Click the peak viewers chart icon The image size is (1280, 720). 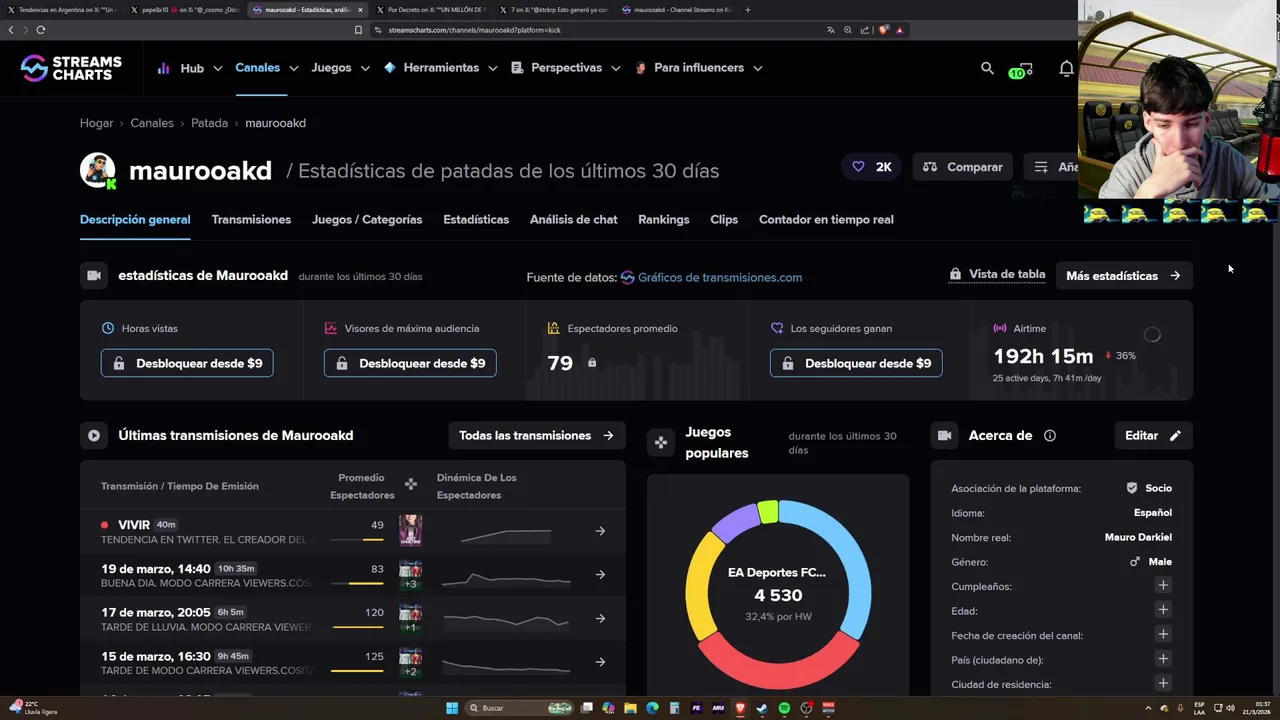coord(331,328)
